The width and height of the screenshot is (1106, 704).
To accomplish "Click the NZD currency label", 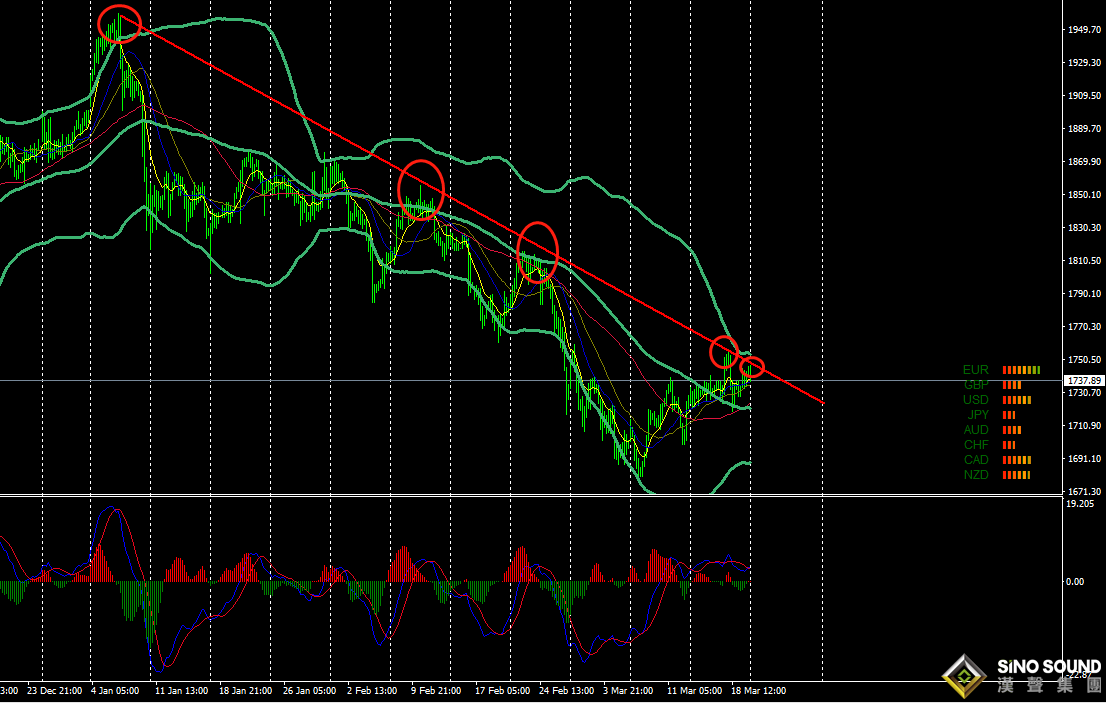I will coord(975,475).
